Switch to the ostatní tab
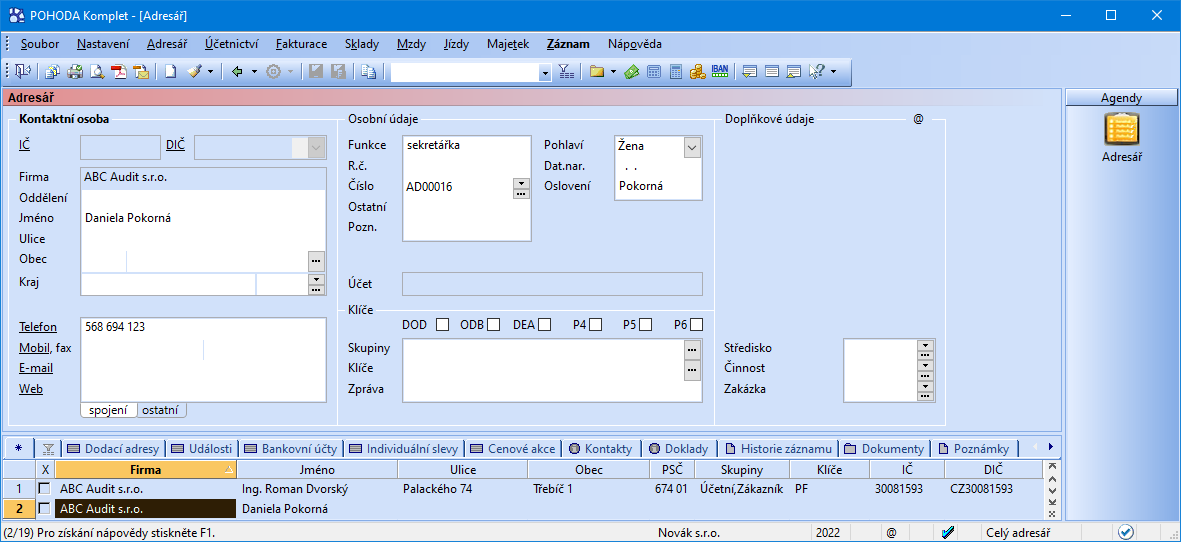The image size is (1181, 542). coord(162,410)
